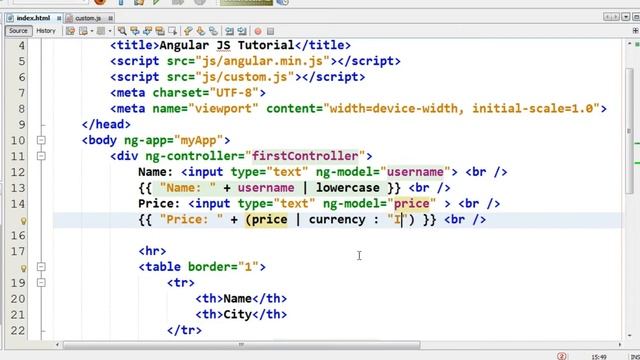Click the <hr> tag on line 17
The height and width of the screenshot is (360, 640).
click(152, 251)
